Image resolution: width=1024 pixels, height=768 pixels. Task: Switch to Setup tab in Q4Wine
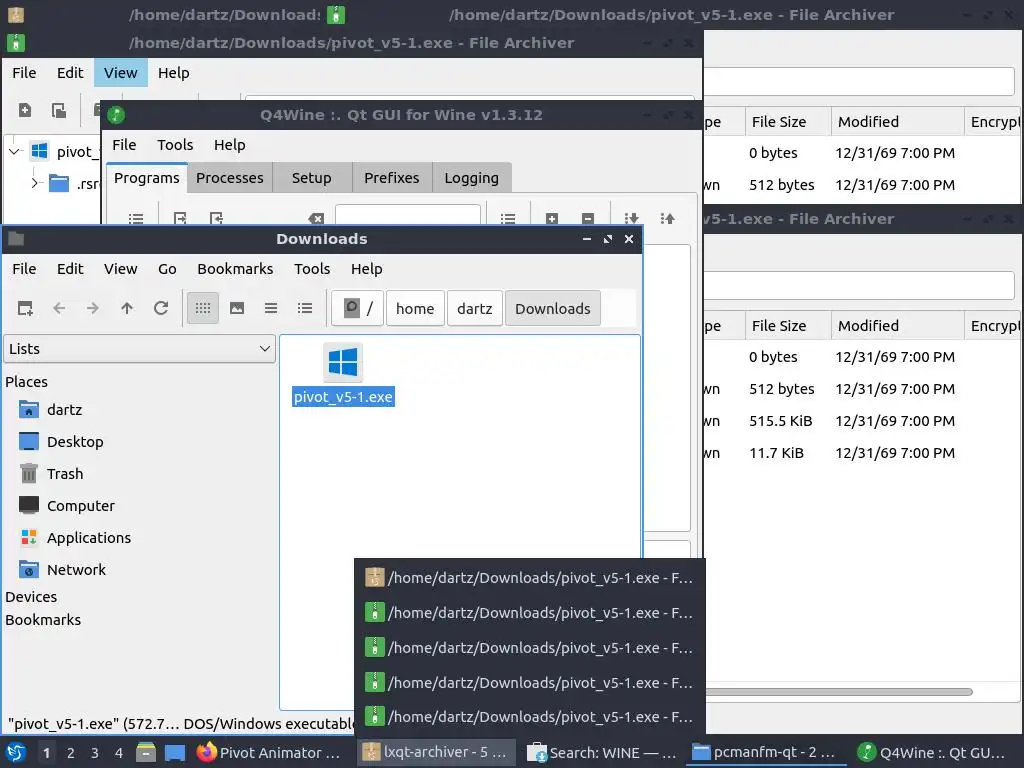pos(312,178)
